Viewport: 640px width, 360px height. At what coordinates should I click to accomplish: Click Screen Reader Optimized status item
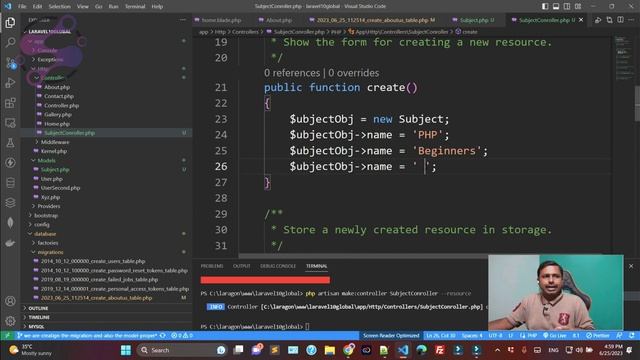[x=391, y=336]
